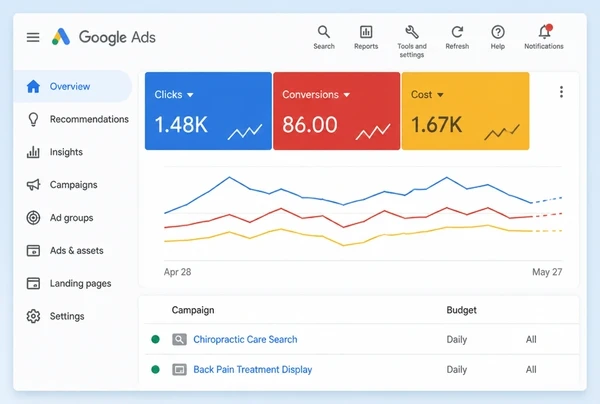Image resolution: width=600 pixels, height=404 pixels.
Task: Select the red Conversions metric card
Action: 337,111
